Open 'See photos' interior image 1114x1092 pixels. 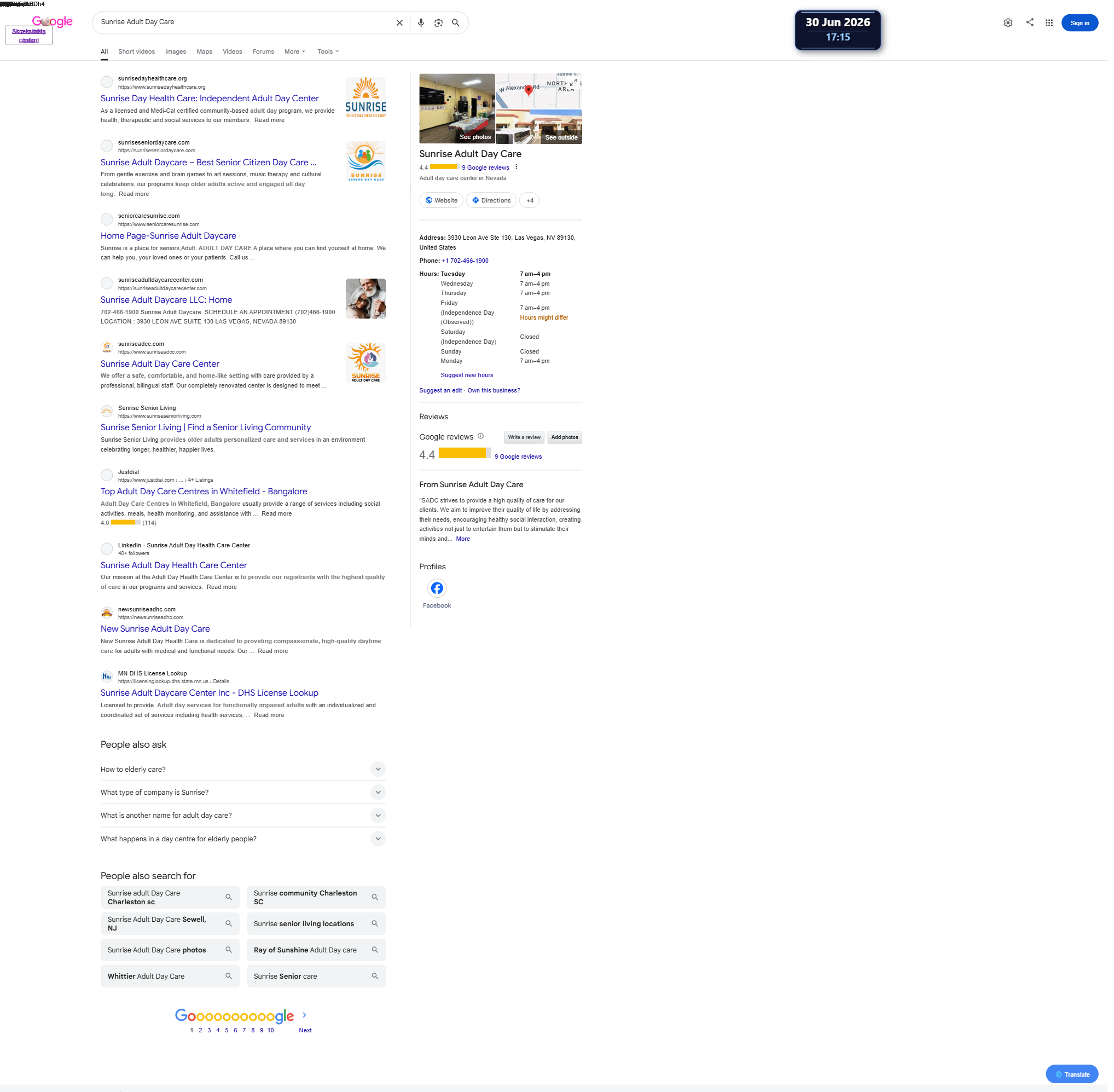pyautogui.click(x=457, y=108)
